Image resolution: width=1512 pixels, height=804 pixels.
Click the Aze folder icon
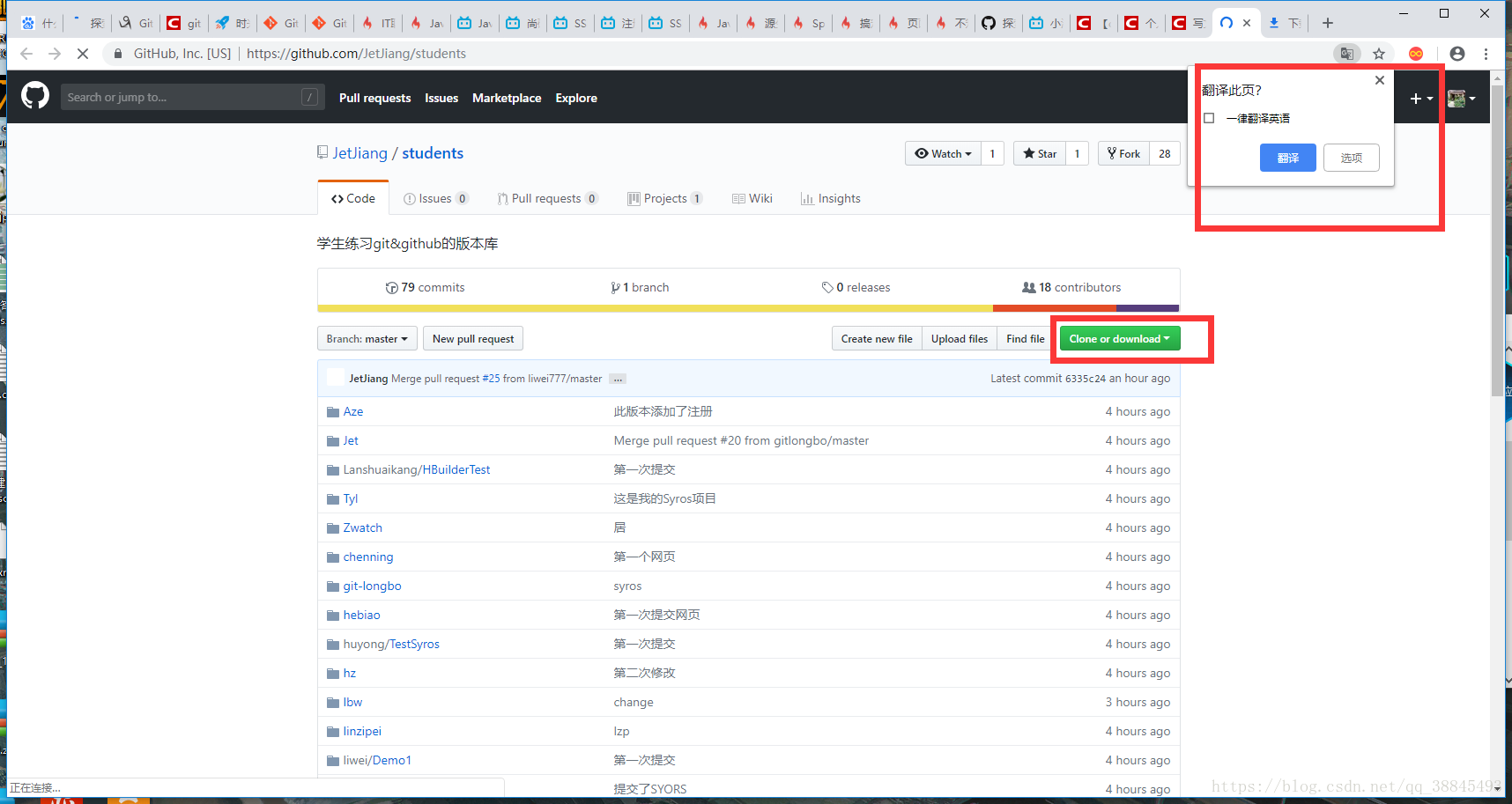click(x=332, y=412)
